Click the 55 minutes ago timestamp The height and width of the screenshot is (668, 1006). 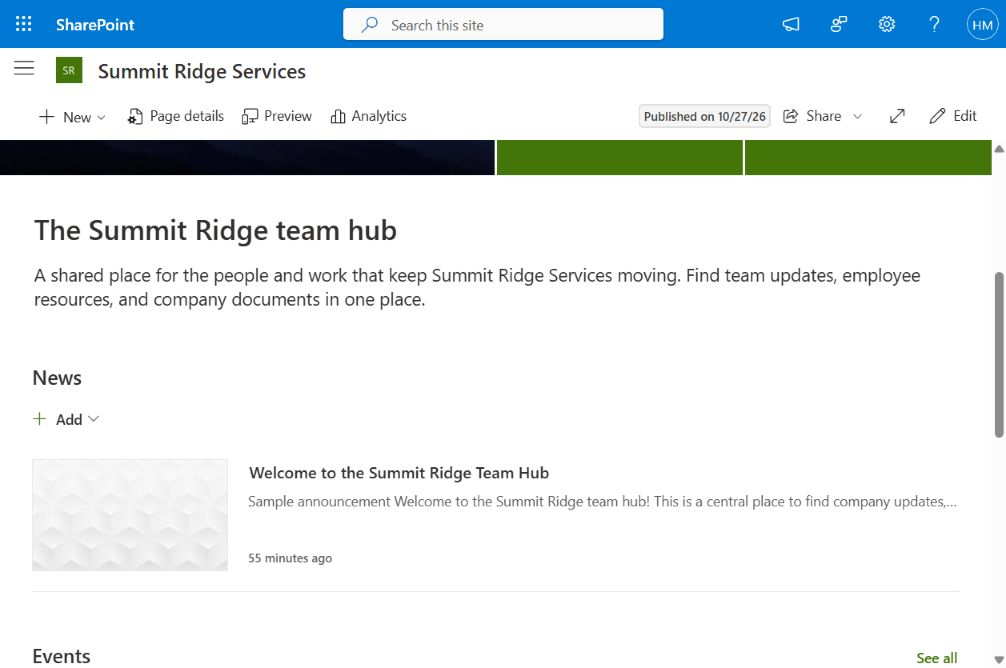click(290, 558)
